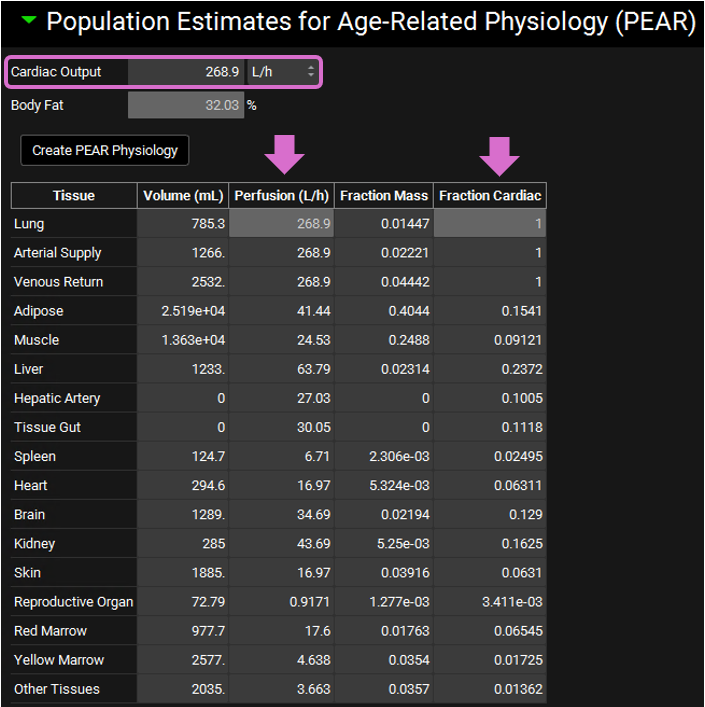Click the Other Tissues volume cell
The height and width of the screenshot is (707, 705).
[183, 689]
